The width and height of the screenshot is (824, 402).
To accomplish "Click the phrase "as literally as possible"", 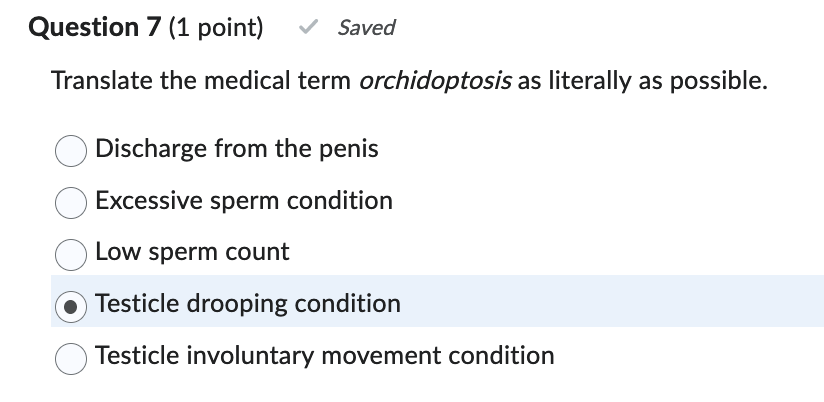I will 643,81.
